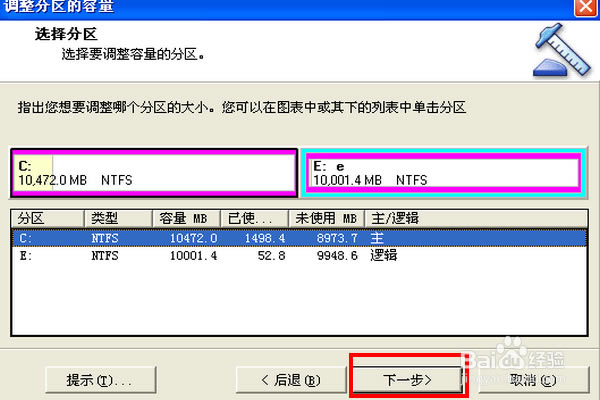Click the NTFS type cell in the C: row
Image resolution: width=600 pixels, height=400 pixels.
pos(105,238)
